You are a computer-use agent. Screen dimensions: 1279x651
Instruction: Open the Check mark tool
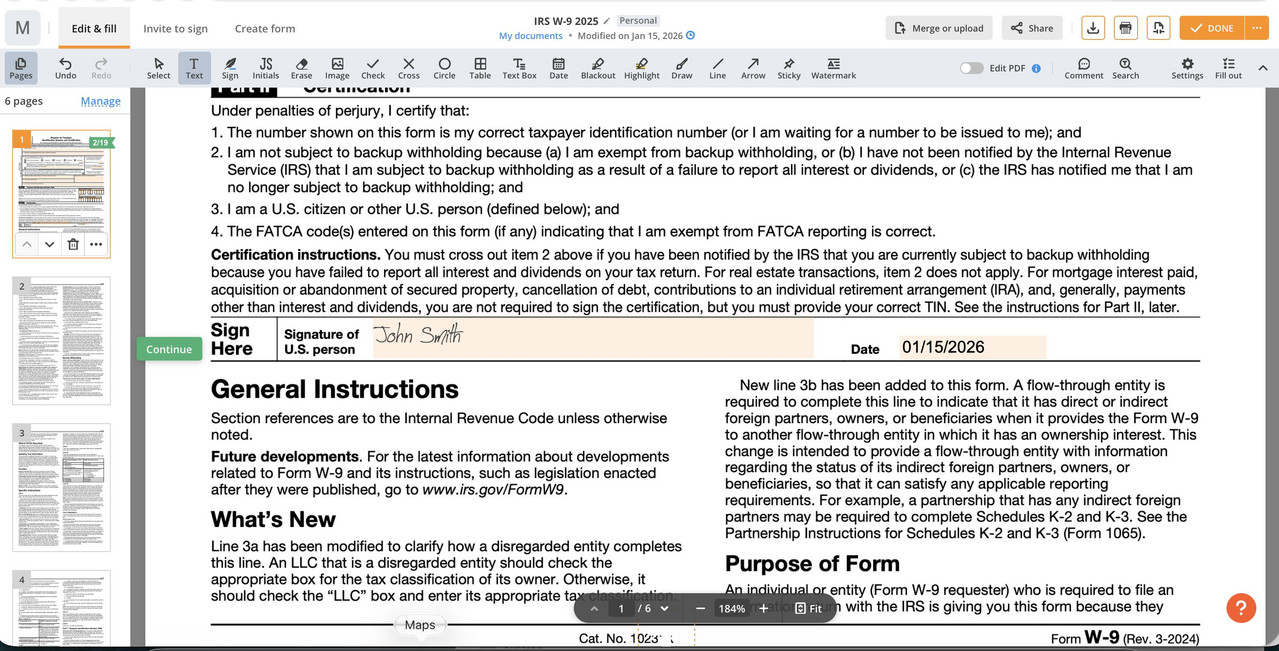(x=372, y=65)
